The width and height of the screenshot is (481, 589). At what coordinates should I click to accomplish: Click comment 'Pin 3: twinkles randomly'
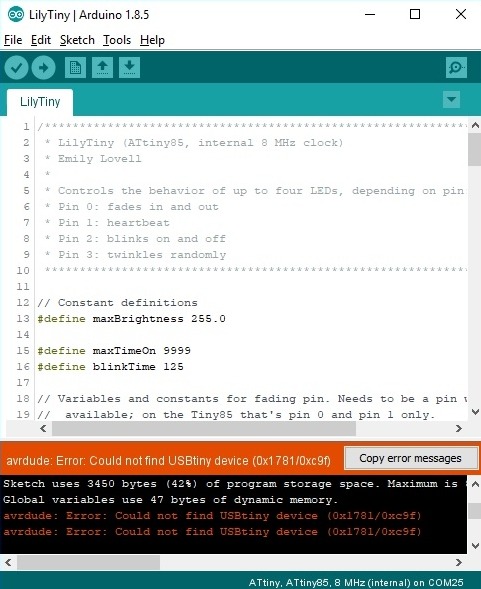pyautogui.click(x=142, y=255)
